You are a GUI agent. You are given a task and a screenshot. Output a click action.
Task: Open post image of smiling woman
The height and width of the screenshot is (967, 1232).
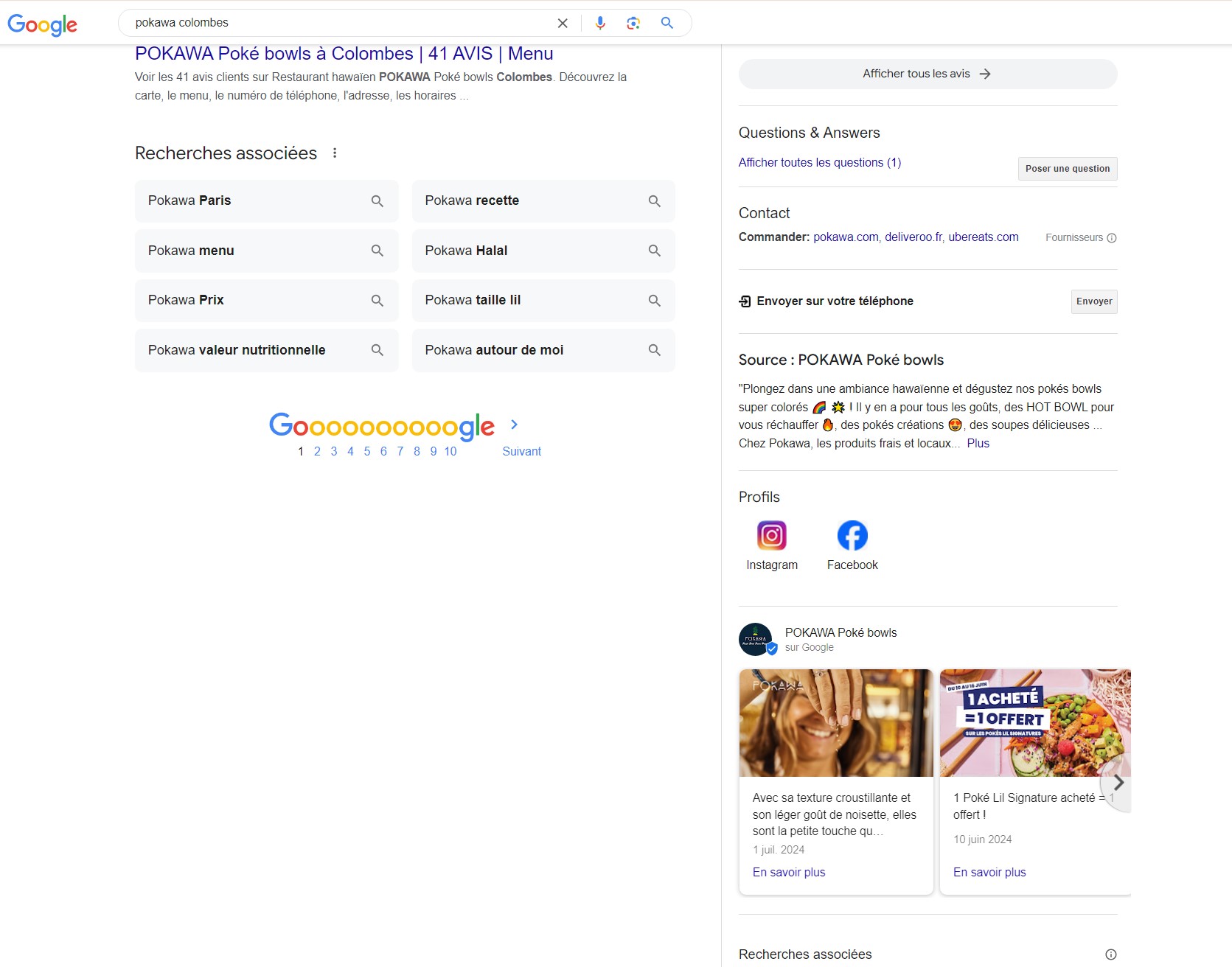tap(836, 723)
